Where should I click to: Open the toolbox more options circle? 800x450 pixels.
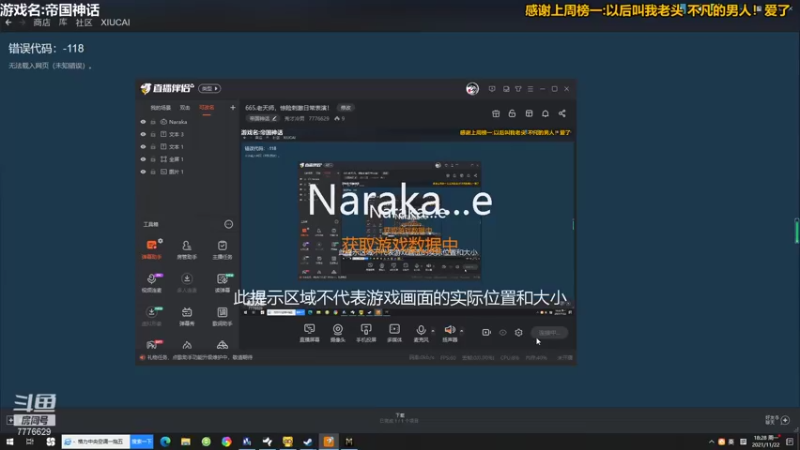229,224
